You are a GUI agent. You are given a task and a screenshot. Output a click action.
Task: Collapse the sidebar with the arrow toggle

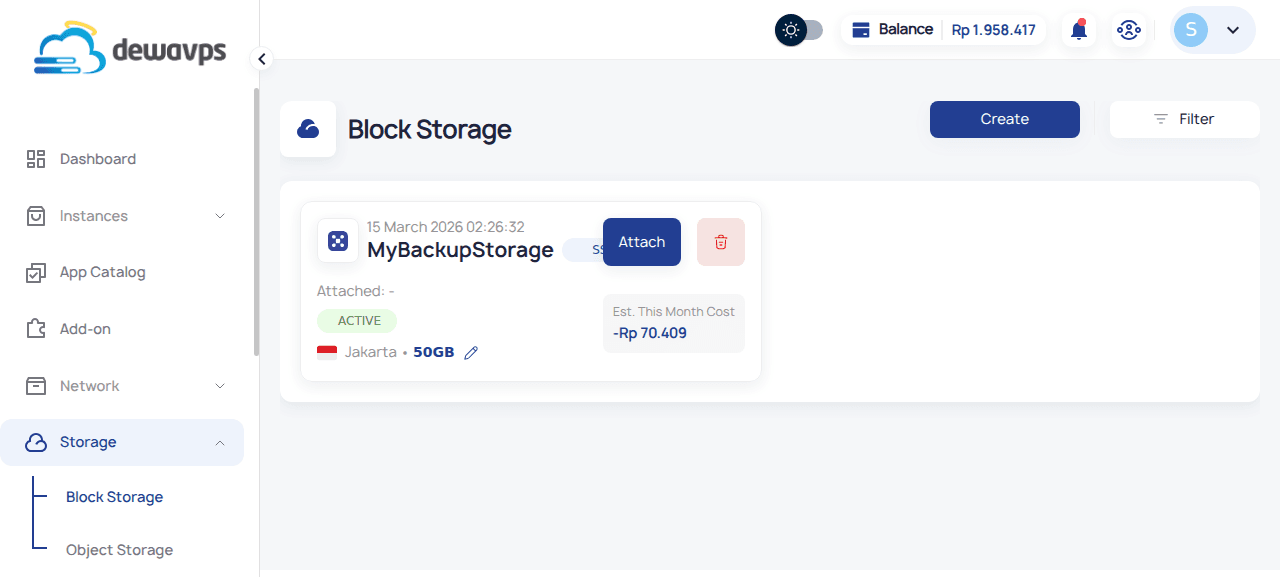click(261, 59)
